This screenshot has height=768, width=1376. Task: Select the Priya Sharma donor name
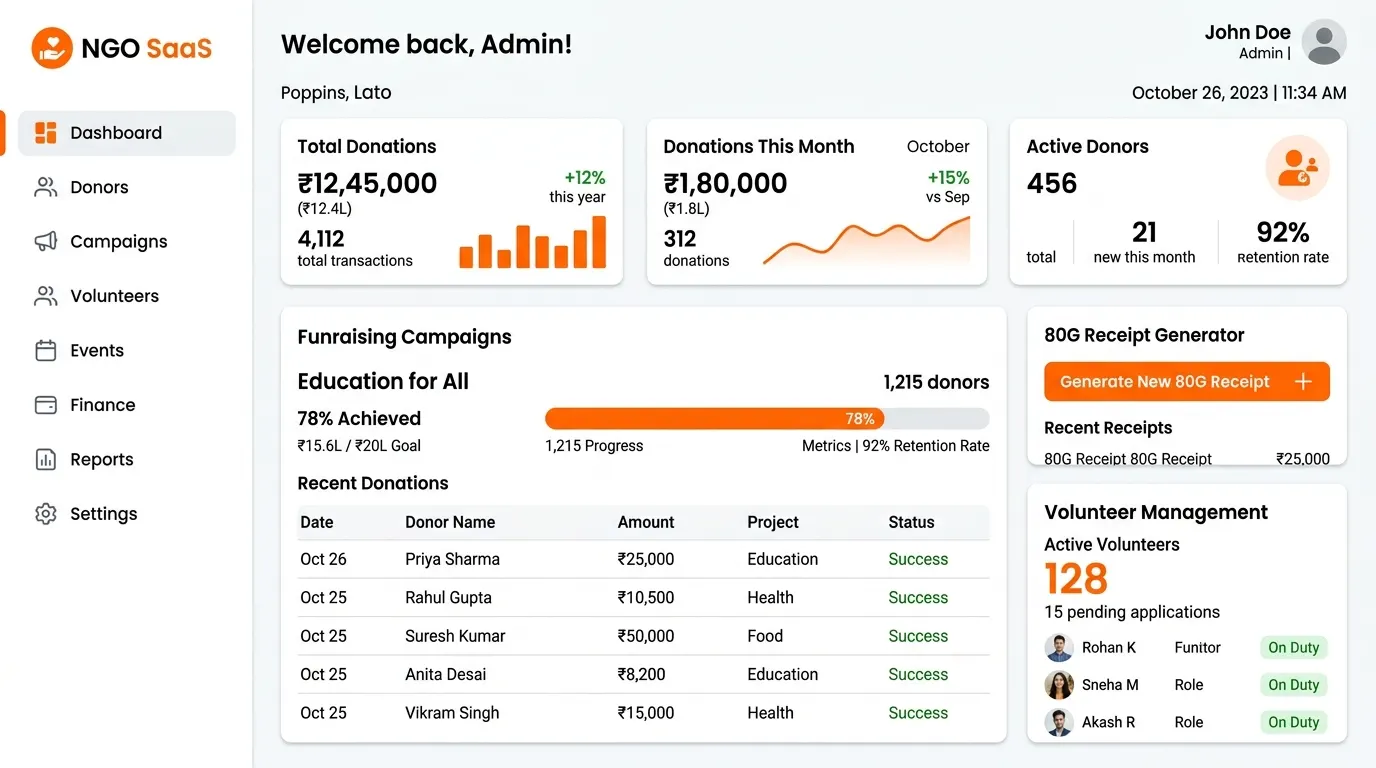coord(452,559)
